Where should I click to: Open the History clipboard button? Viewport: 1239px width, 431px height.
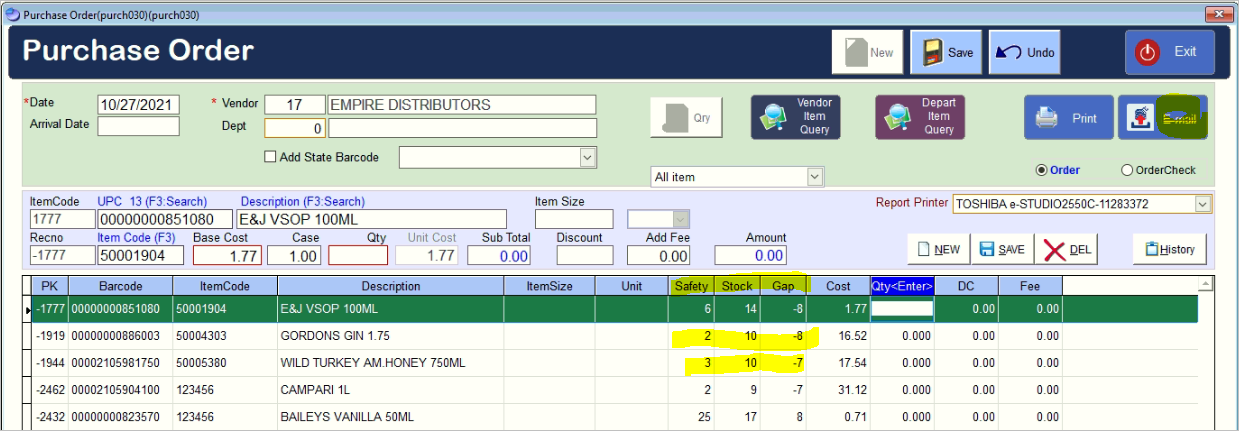click(x=1169, y=249)
